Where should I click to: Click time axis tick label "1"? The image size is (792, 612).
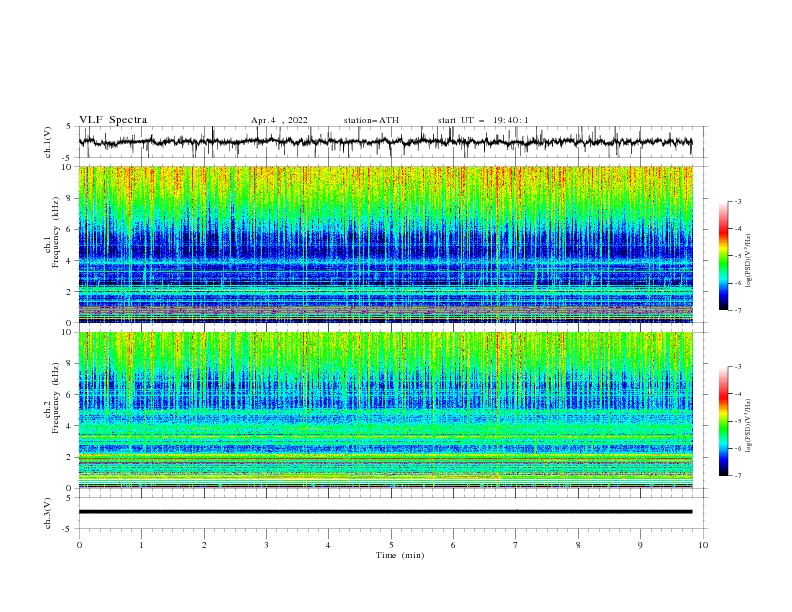[x=141, y=545]
